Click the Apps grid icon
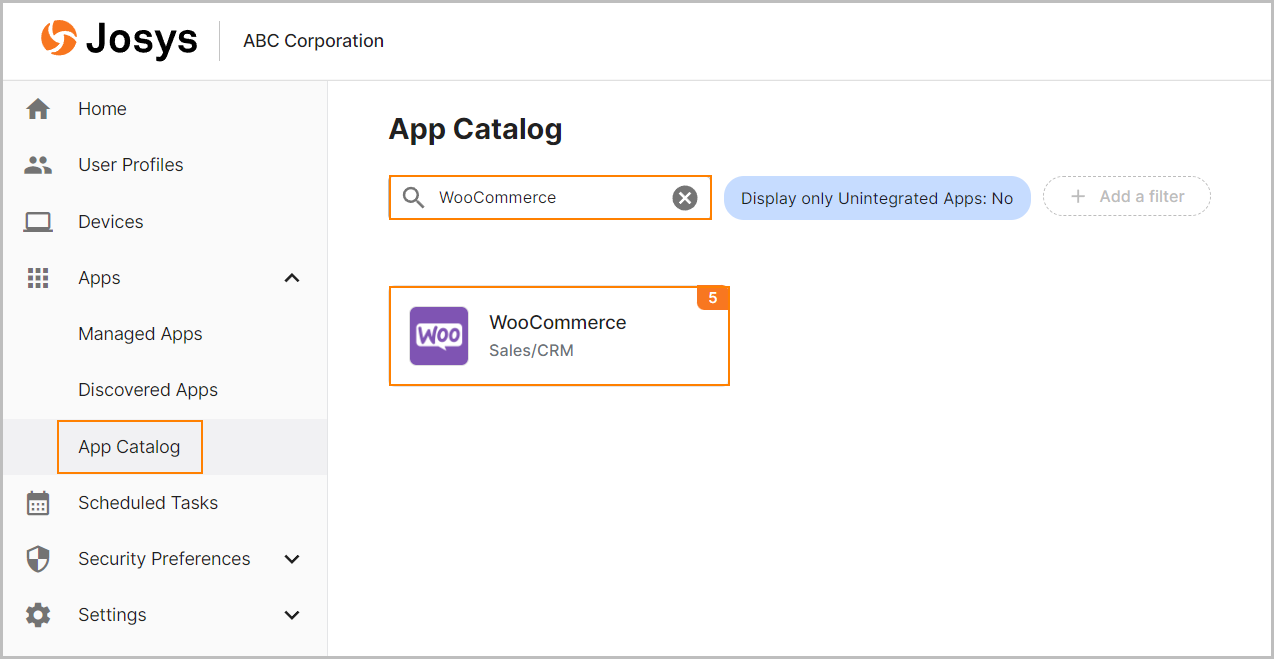The image size is (1274, 659). coord(38,278)
